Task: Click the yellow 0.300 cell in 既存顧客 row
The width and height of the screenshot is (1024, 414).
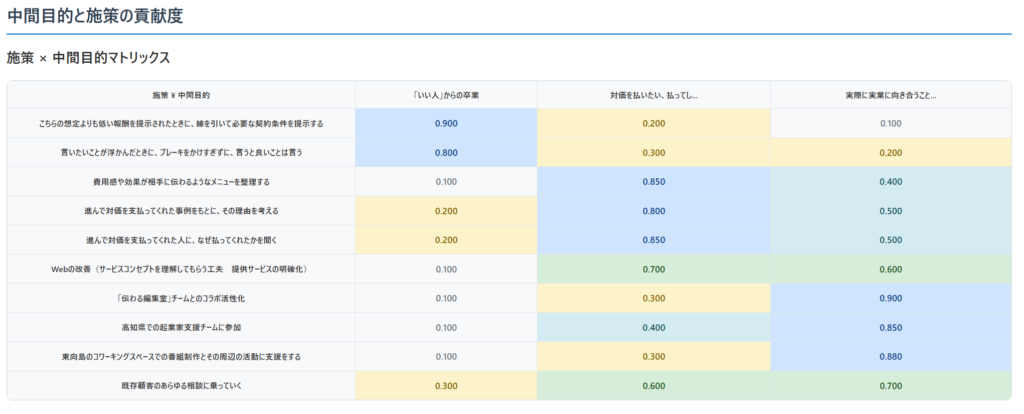Action: 446,386
